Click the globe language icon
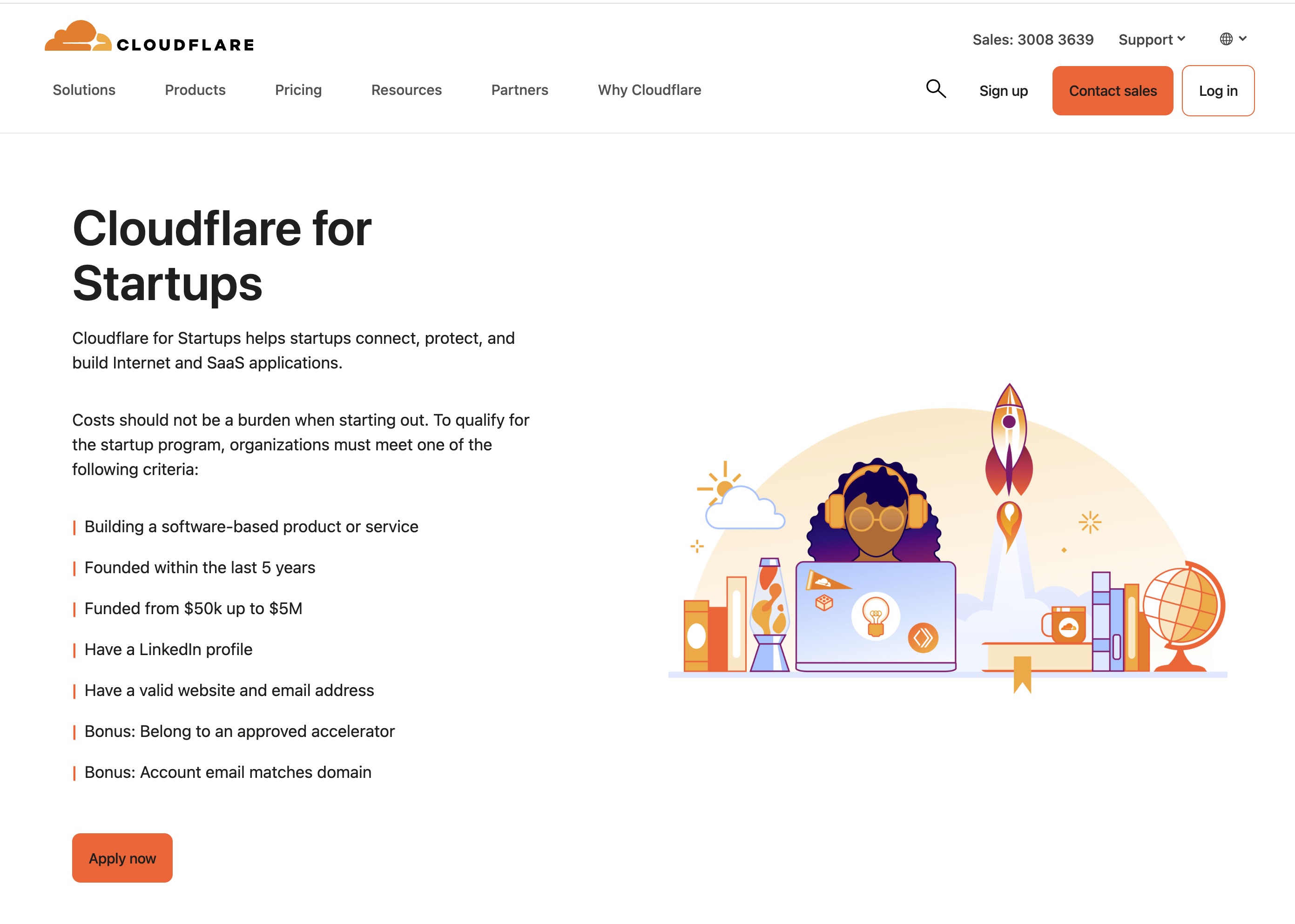The width and height of the screenshot is (1295, 924). pos(1226,39)
